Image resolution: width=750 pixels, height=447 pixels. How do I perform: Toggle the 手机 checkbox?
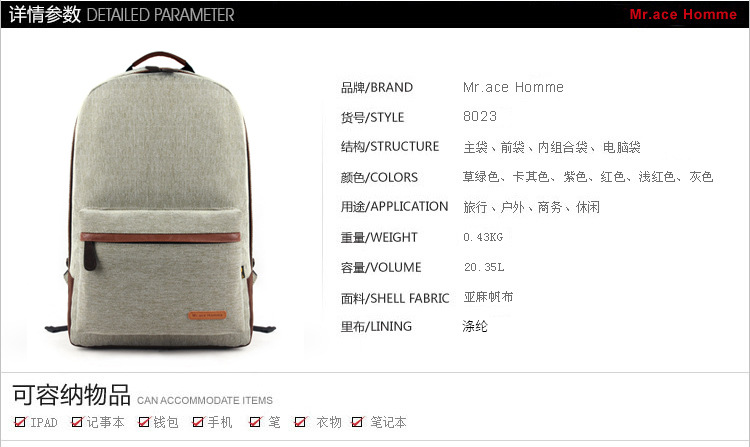coord(198,422)
